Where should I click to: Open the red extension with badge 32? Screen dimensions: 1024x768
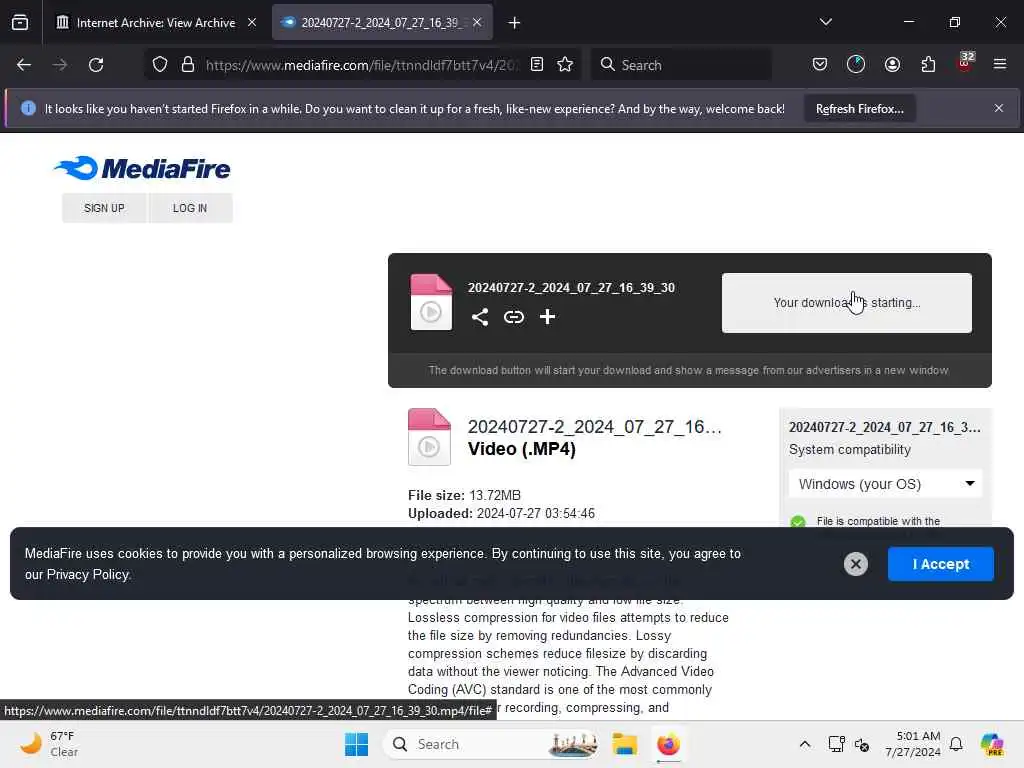point(965,63)
